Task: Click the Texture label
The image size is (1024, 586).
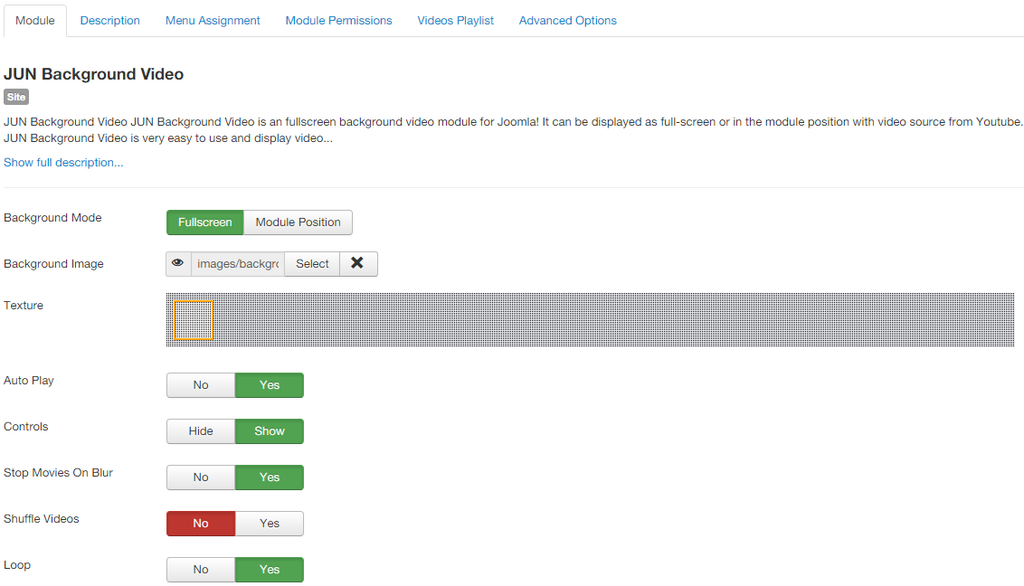Action: [x=24, y=305]
